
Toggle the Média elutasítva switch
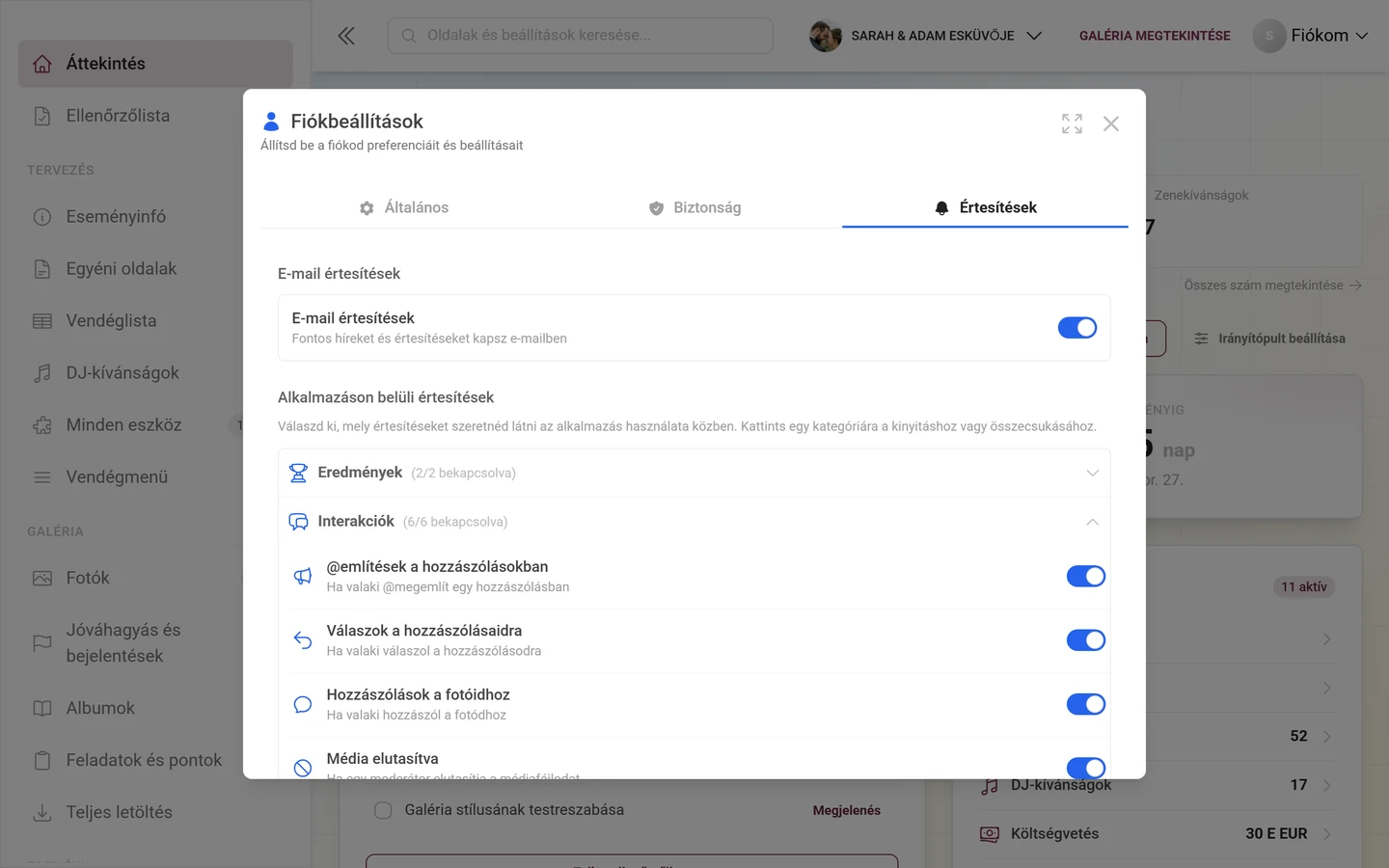[1086, 768]
